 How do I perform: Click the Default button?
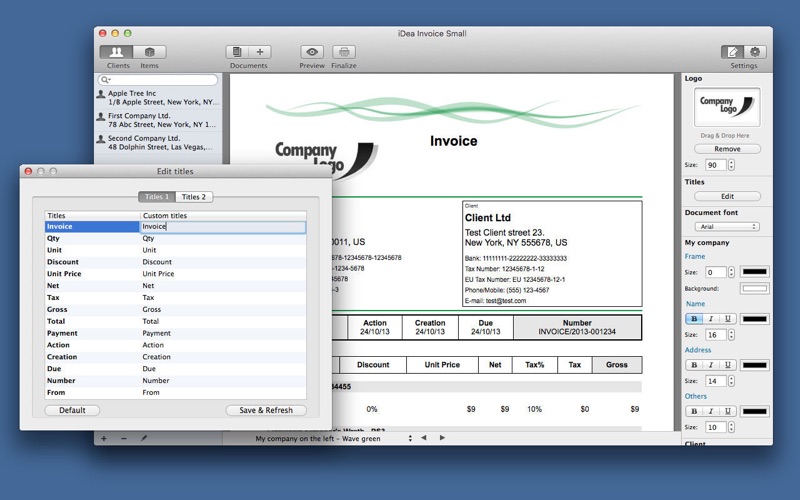72,410
